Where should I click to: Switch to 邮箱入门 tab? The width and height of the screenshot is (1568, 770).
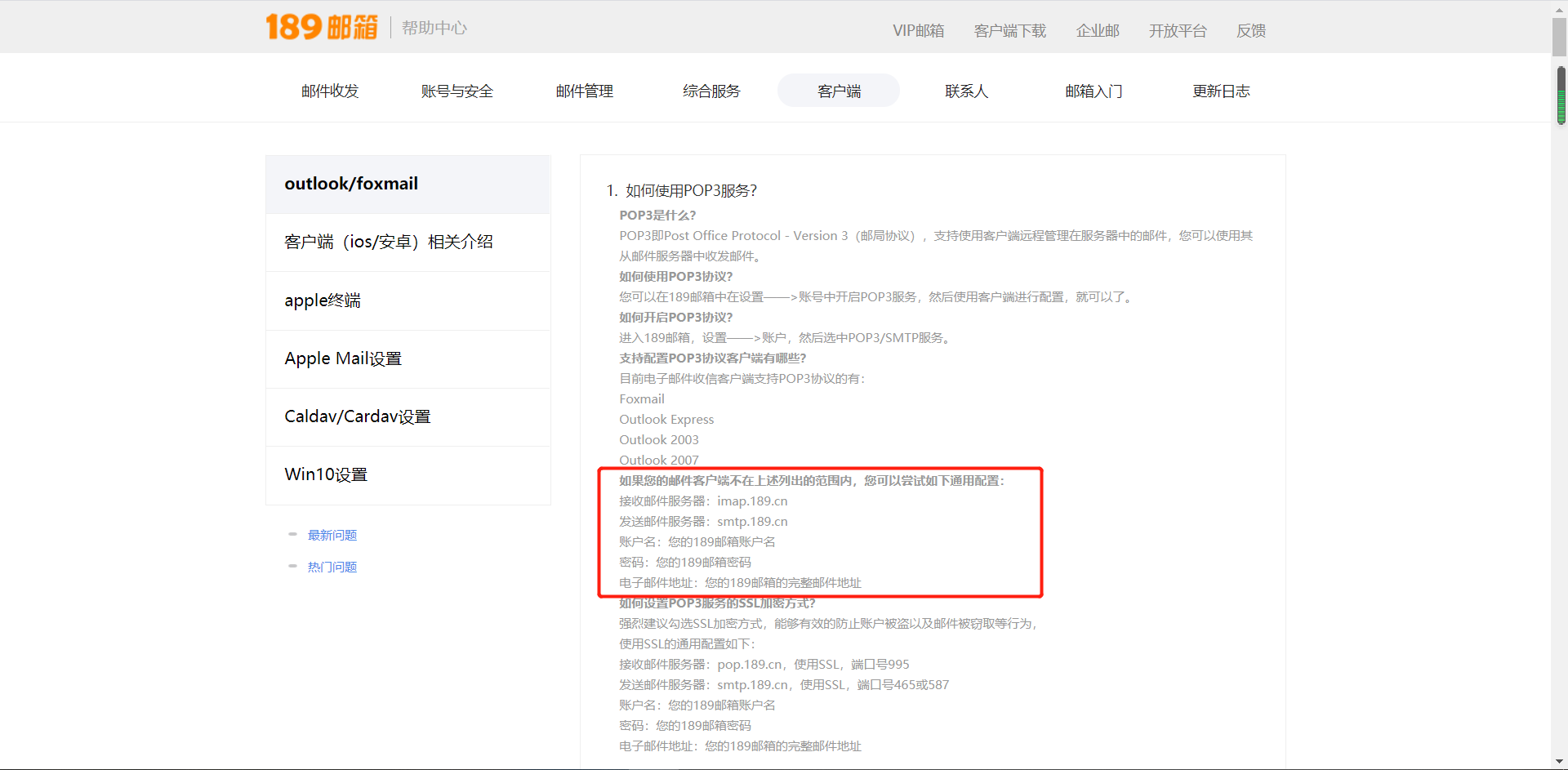(x=1094, y=91)
